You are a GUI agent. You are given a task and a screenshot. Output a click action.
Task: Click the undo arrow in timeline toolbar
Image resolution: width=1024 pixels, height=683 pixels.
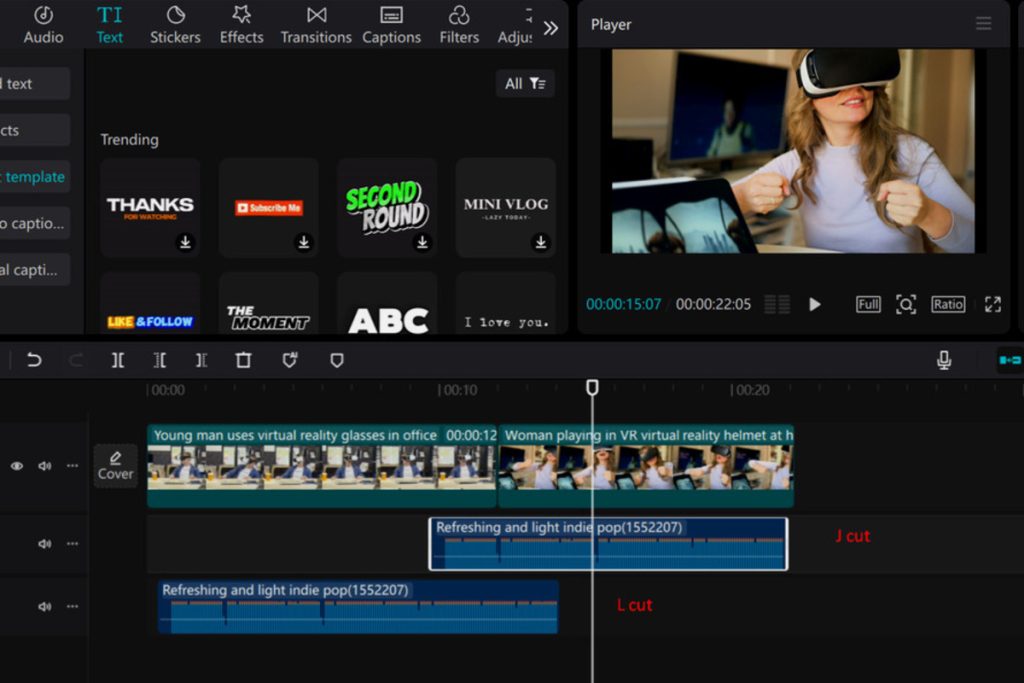(x=34, y=360)
